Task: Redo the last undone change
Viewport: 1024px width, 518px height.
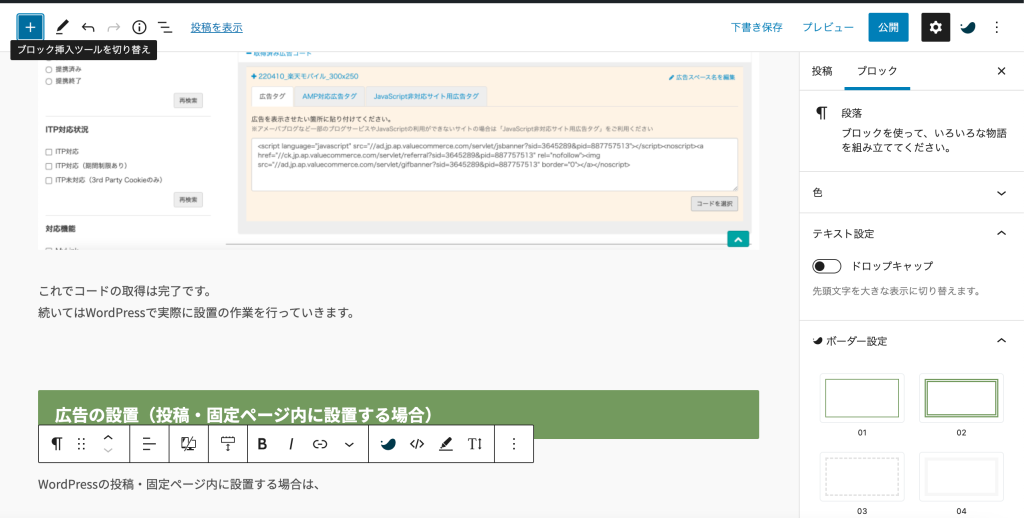Action: click(x=114, y=27)
